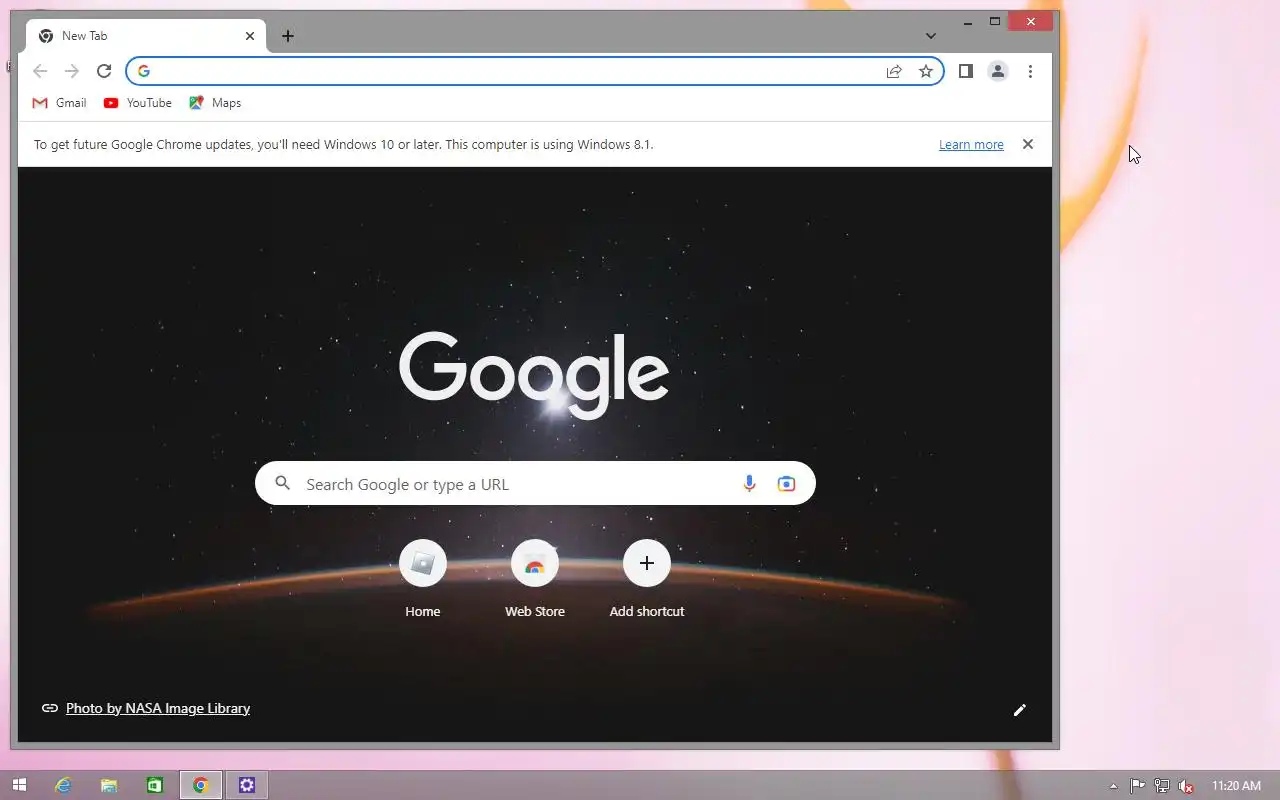Minimize the Chrome window

click(968, 21)
